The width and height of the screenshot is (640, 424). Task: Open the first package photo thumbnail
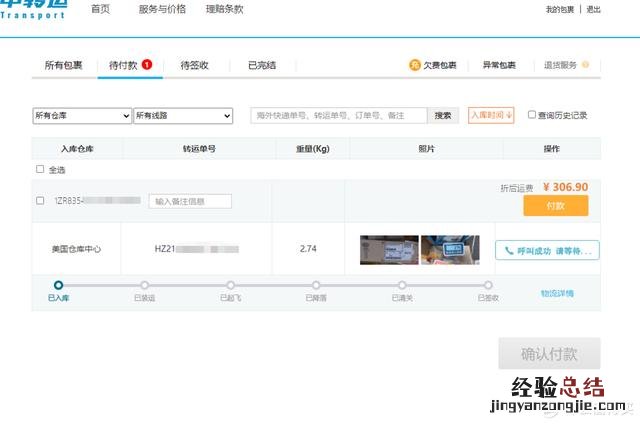coord(388,250)
